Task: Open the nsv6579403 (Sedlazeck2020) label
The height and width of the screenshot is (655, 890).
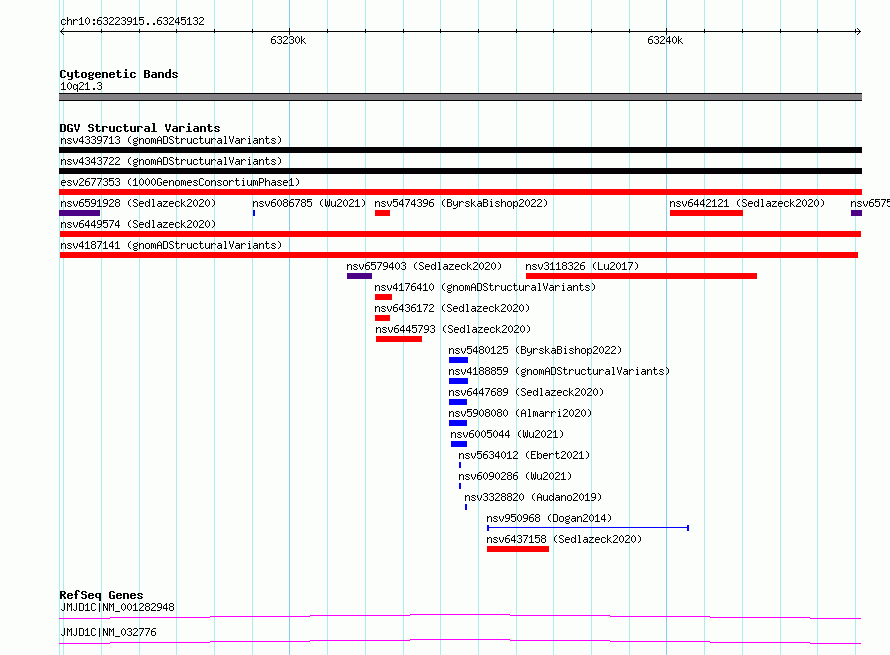Action: pyautogui.click(x=425, y=266)
